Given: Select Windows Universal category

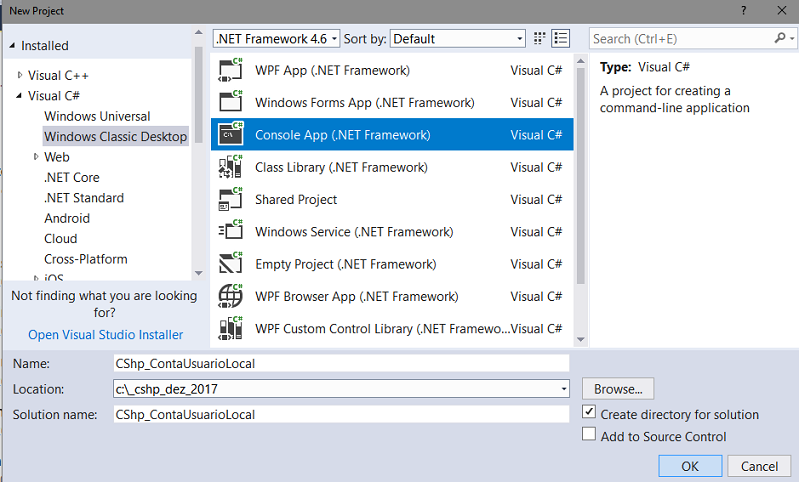Looking at the screenshot, I should tap(97, 116).
